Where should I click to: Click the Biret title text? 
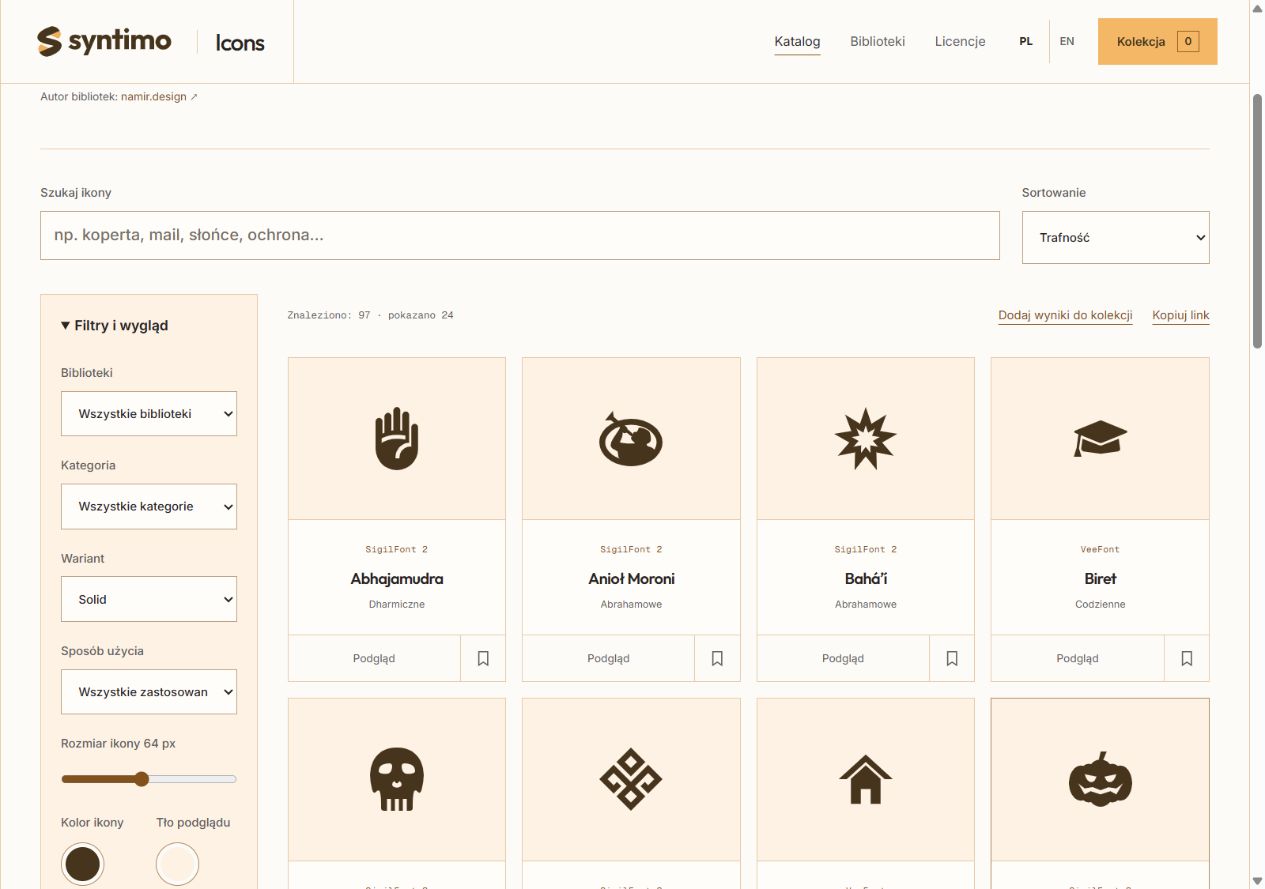point(1100,579)
